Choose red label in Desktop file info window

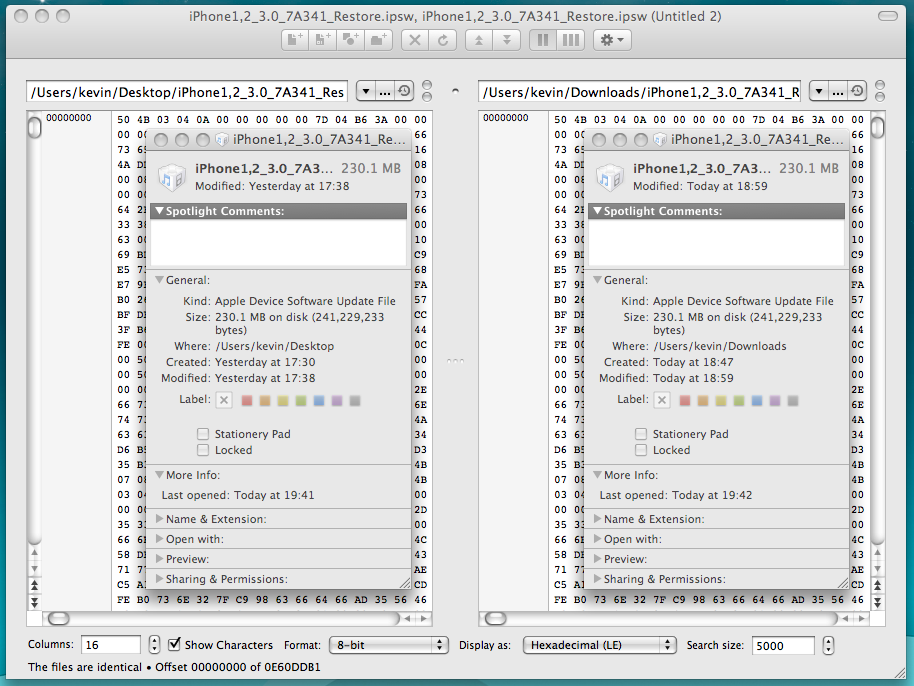pos(247,400)
